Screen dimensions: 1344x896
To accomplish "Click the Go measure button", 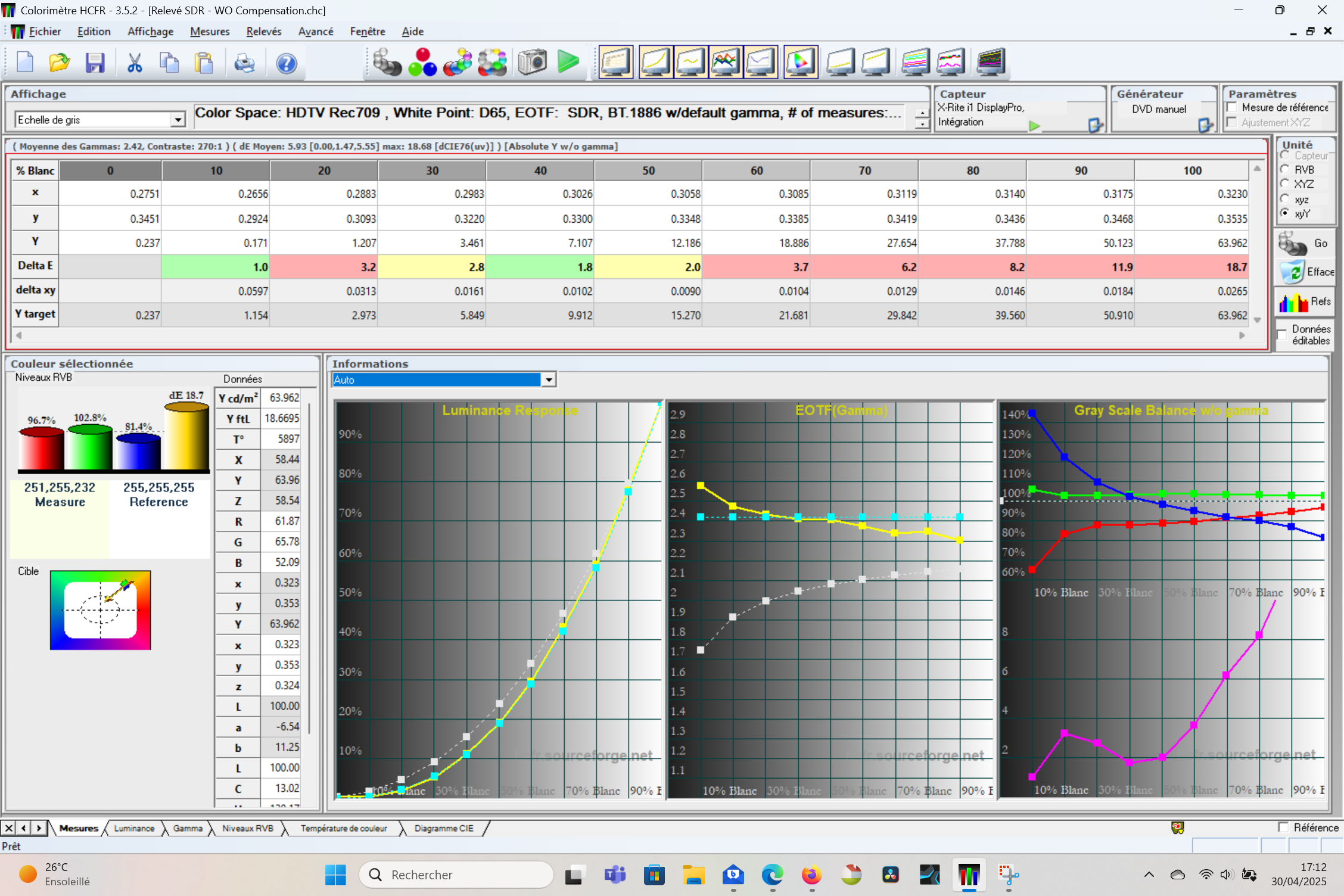I will (x=1304, y=243).
